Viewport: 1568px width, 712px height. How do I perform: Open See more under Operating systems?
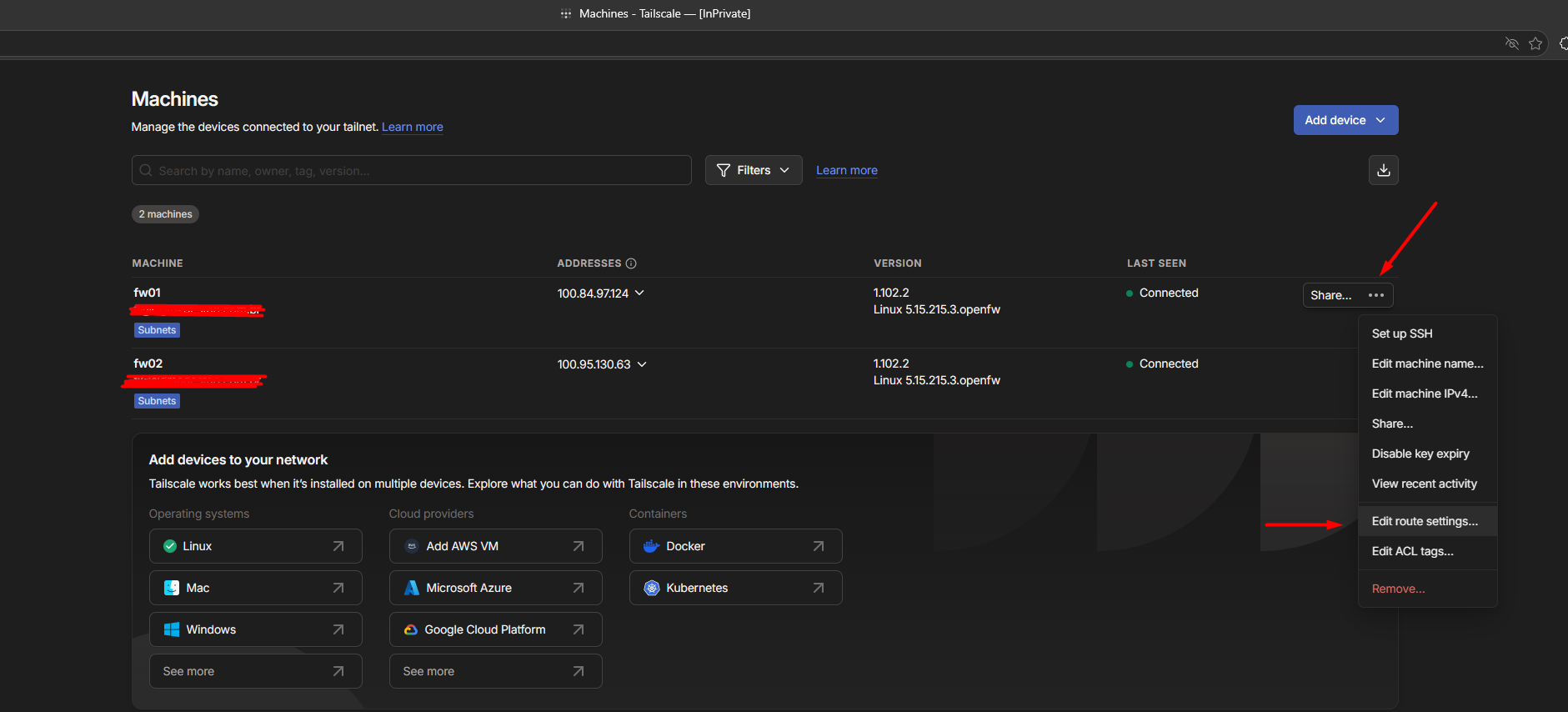point(256,671)
